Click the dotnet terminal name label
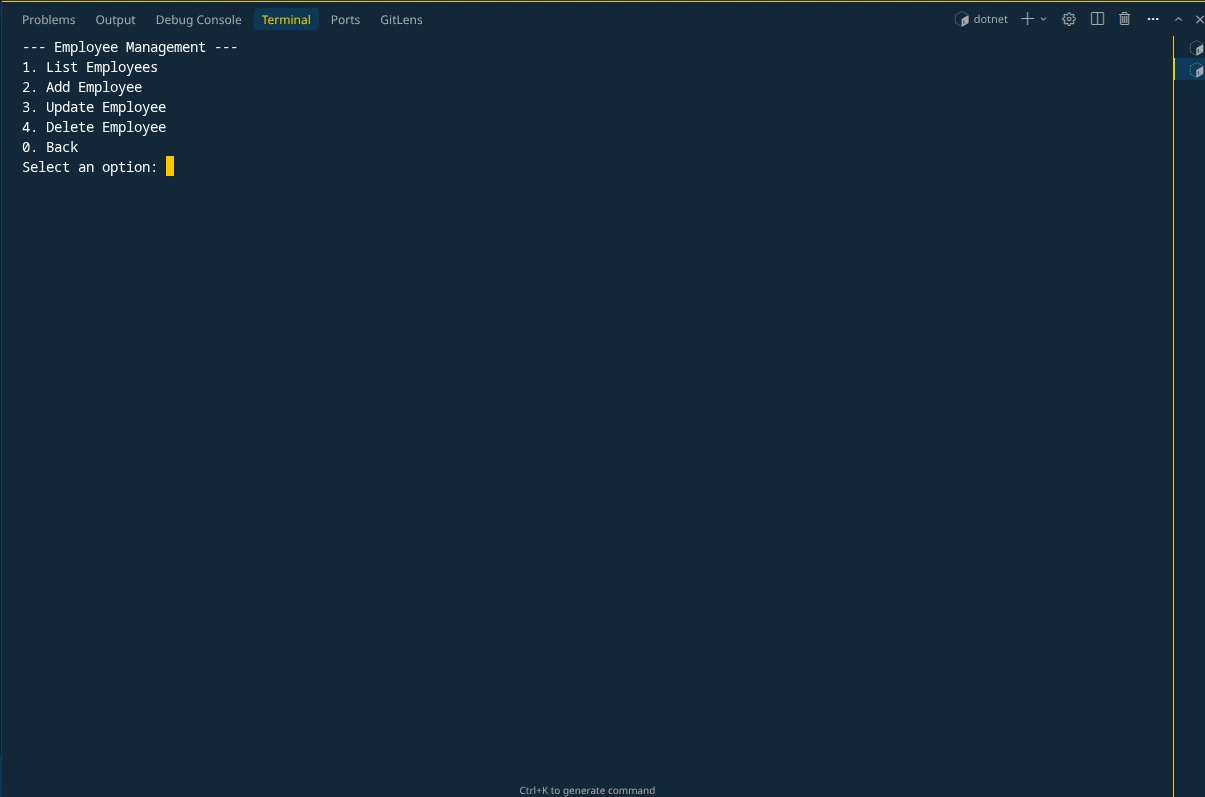This screenshot has width=1205, height=797. tap(989, 18)
